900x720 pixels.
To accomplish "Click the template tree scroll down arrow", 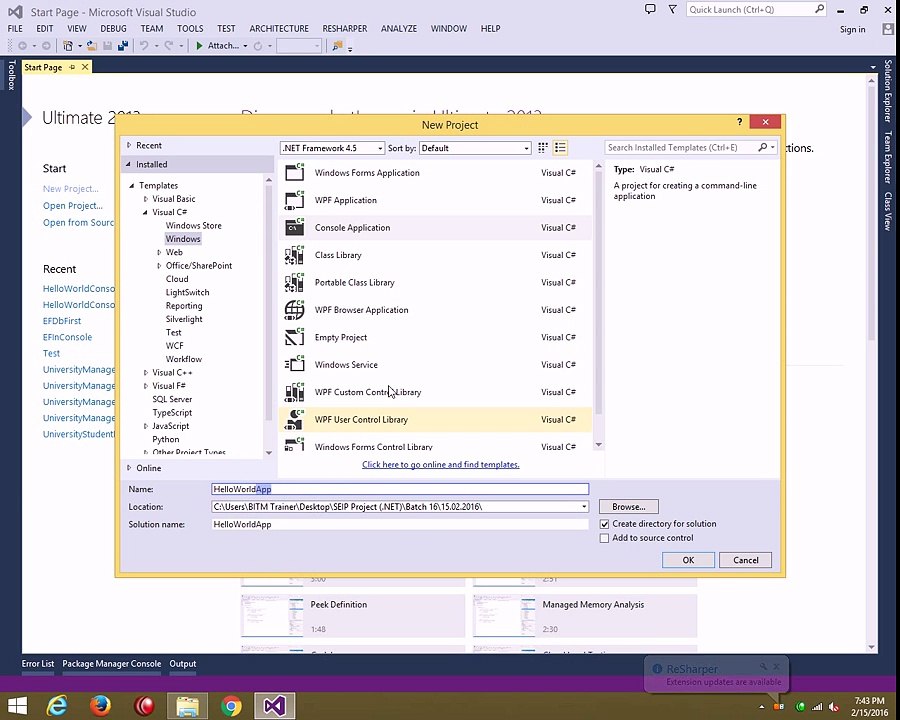I will point(269,452).
